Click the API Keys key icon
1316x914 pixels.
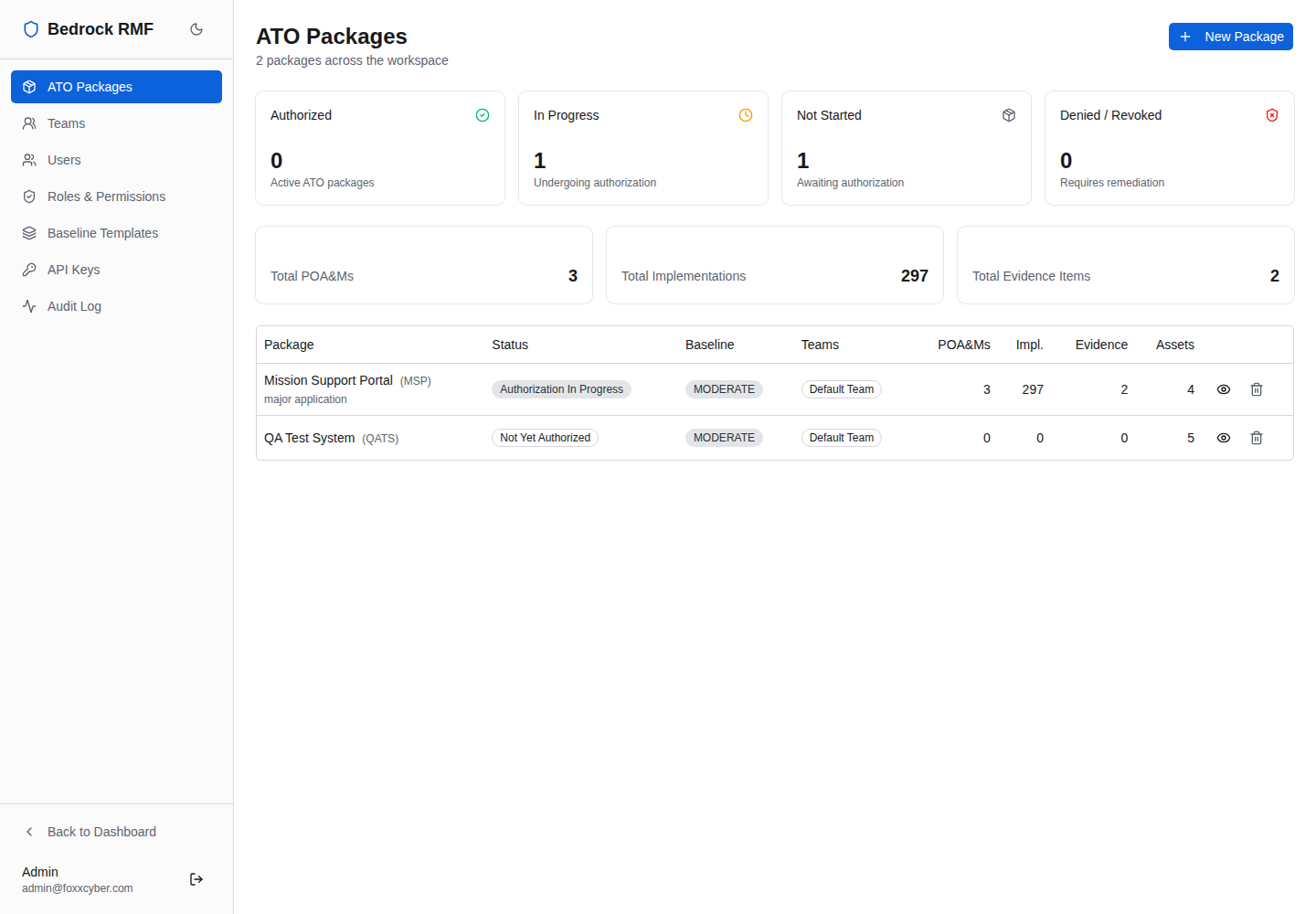29,270
